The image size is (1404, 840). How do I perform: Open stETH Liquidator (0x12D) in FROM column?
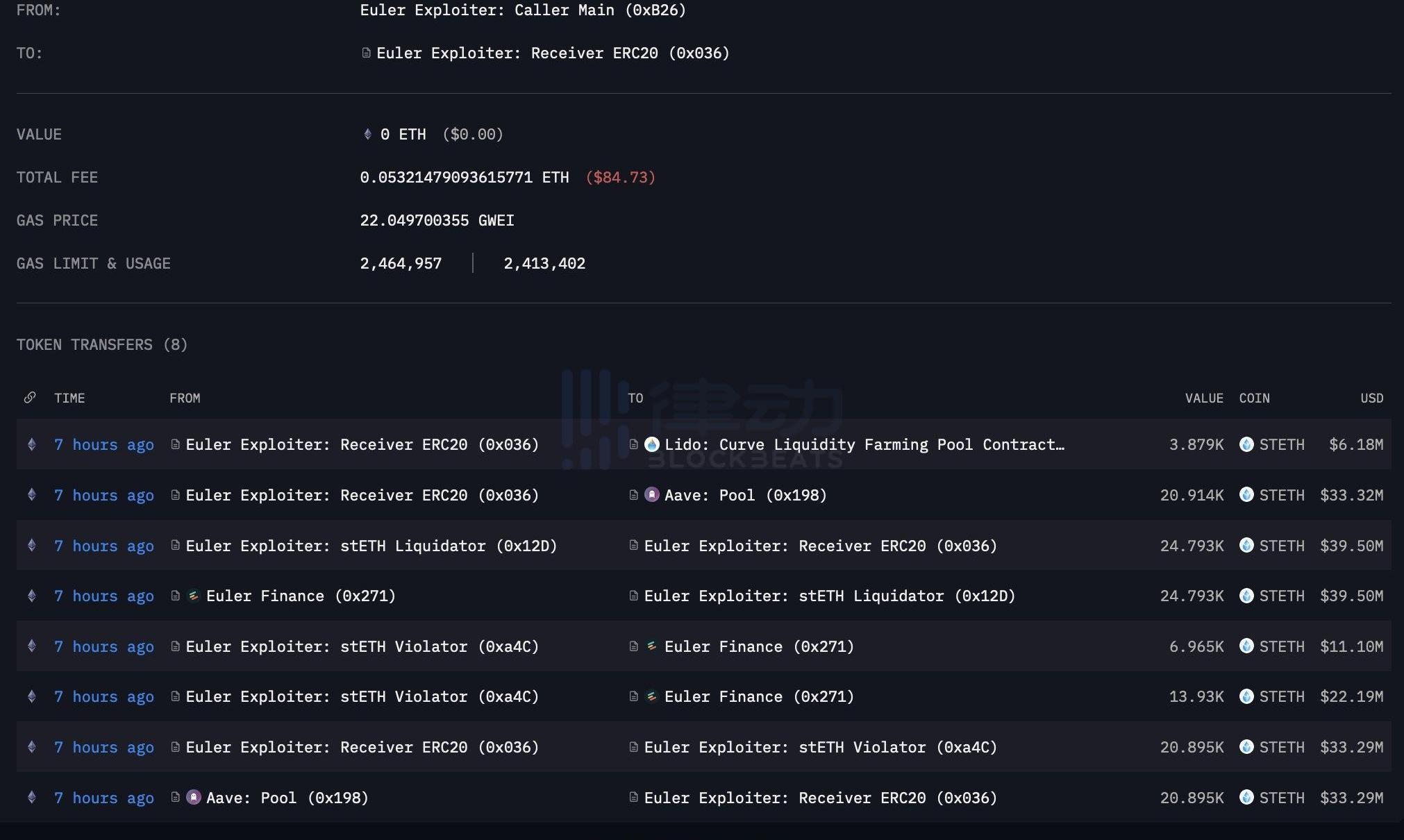pyautogui.click(x=371, y=546)
